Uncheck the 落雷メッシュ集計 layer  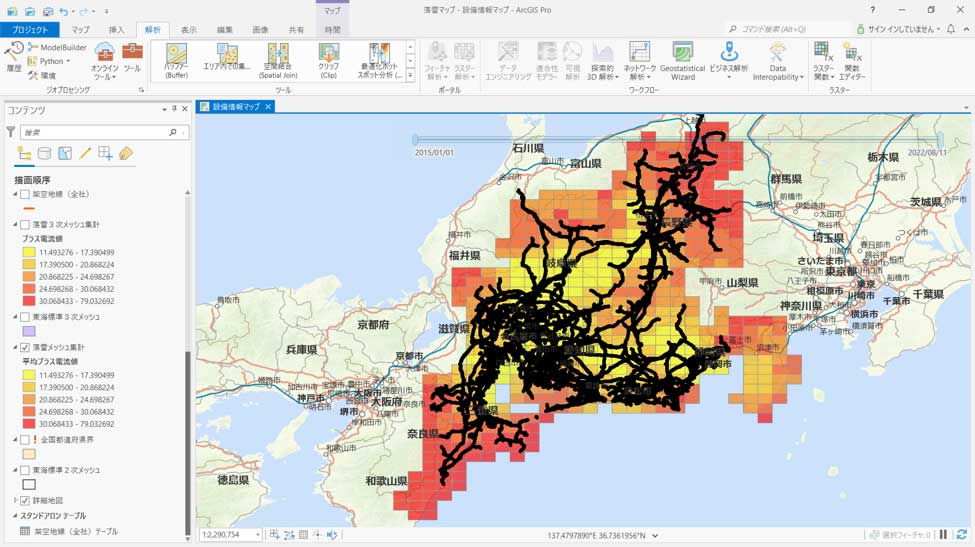(x=25, y=347)
